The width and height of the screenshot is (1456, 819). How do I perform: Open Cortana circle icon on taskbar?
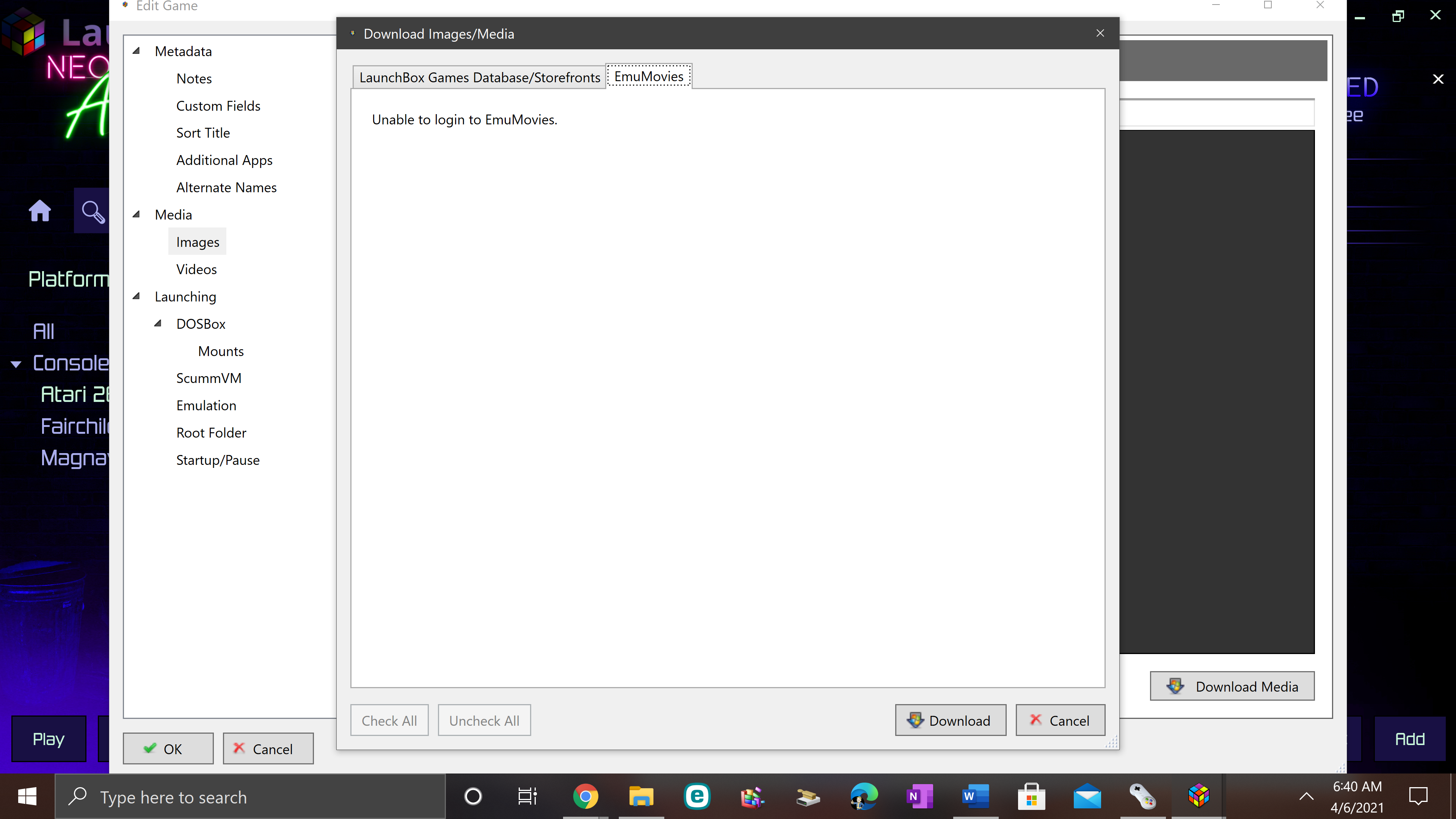472,796
